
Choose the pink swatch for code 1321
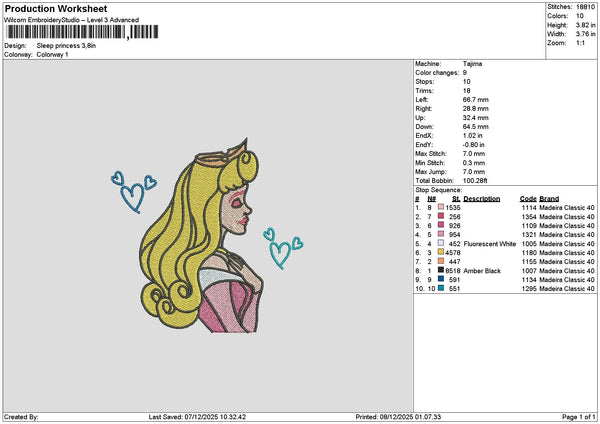(441, 234)
